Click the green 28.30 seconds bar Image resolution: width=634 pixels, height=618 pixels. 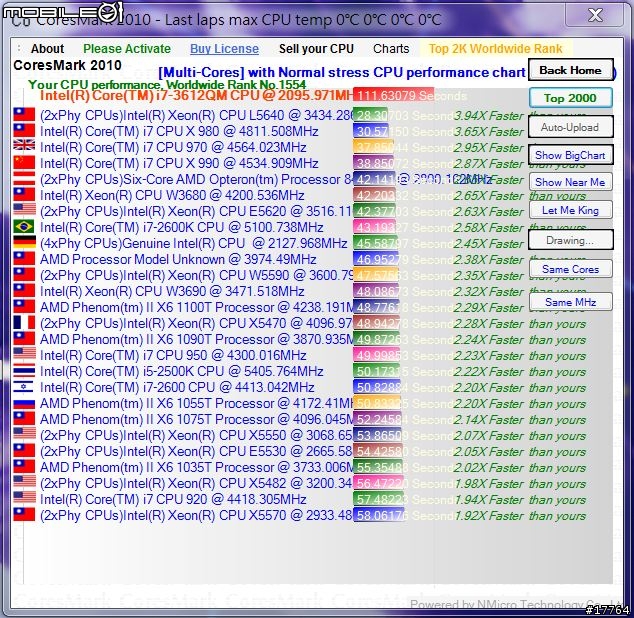pyautogui.click(x=370, y=115)
